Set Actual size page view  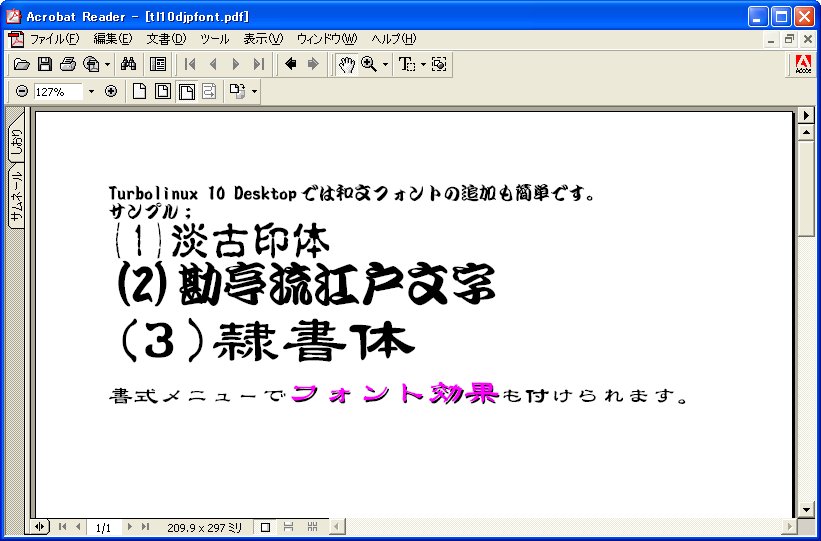click(139, 92)
